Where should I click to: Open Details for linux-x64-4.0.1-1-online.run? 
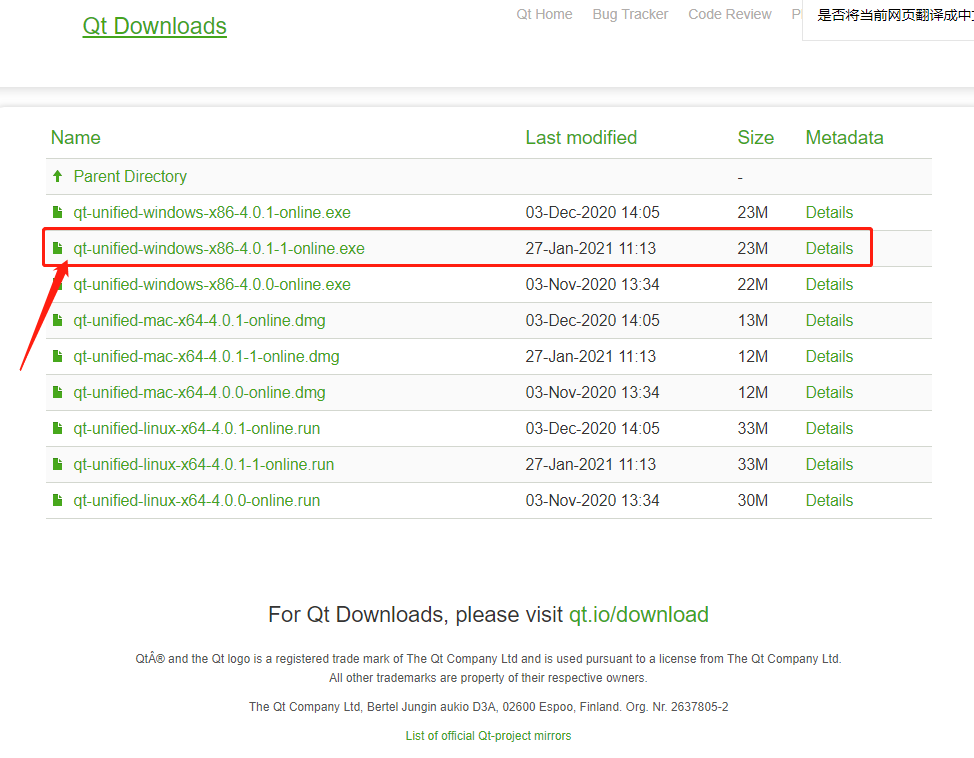(x=829, y=465)
